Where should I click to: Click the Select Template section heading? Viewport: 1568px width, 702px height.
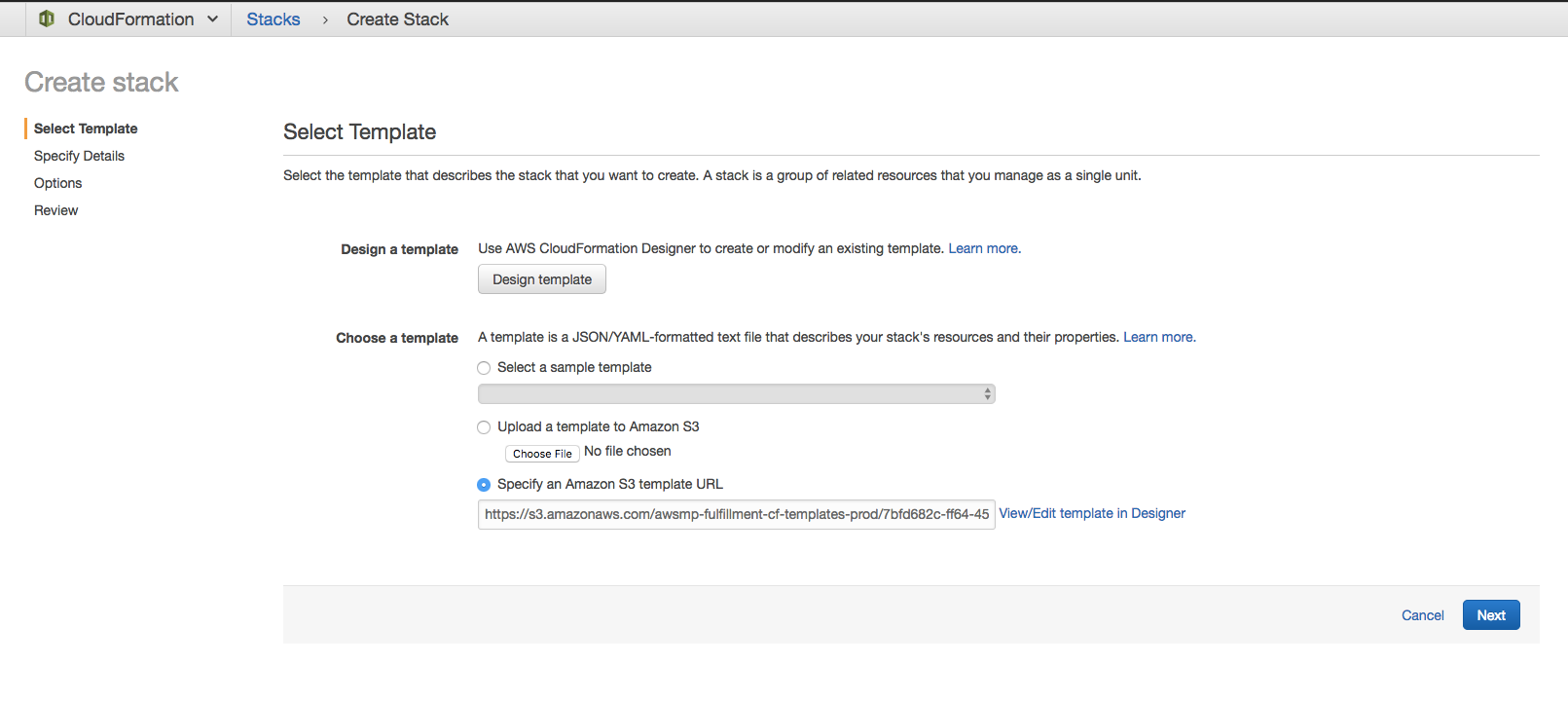[359, 131]
